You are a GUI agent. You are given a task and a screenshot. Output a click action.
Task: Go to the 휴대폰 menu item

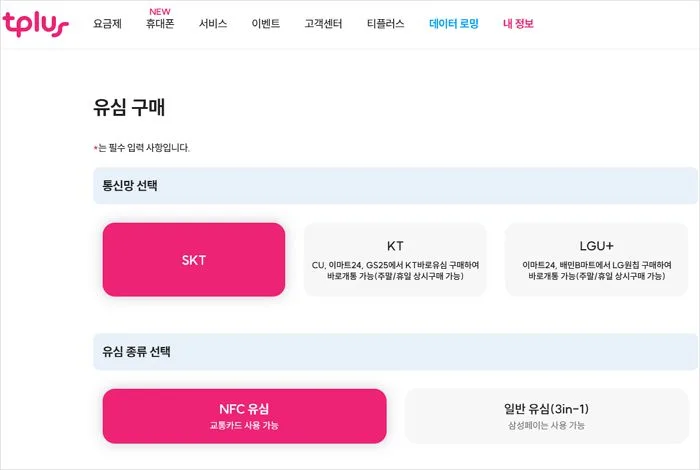[160, 24]
